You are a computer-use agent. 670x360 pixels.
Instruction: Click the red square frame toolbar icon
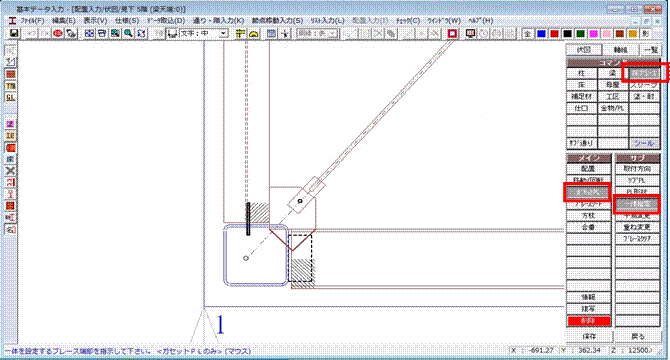(452, 33)
